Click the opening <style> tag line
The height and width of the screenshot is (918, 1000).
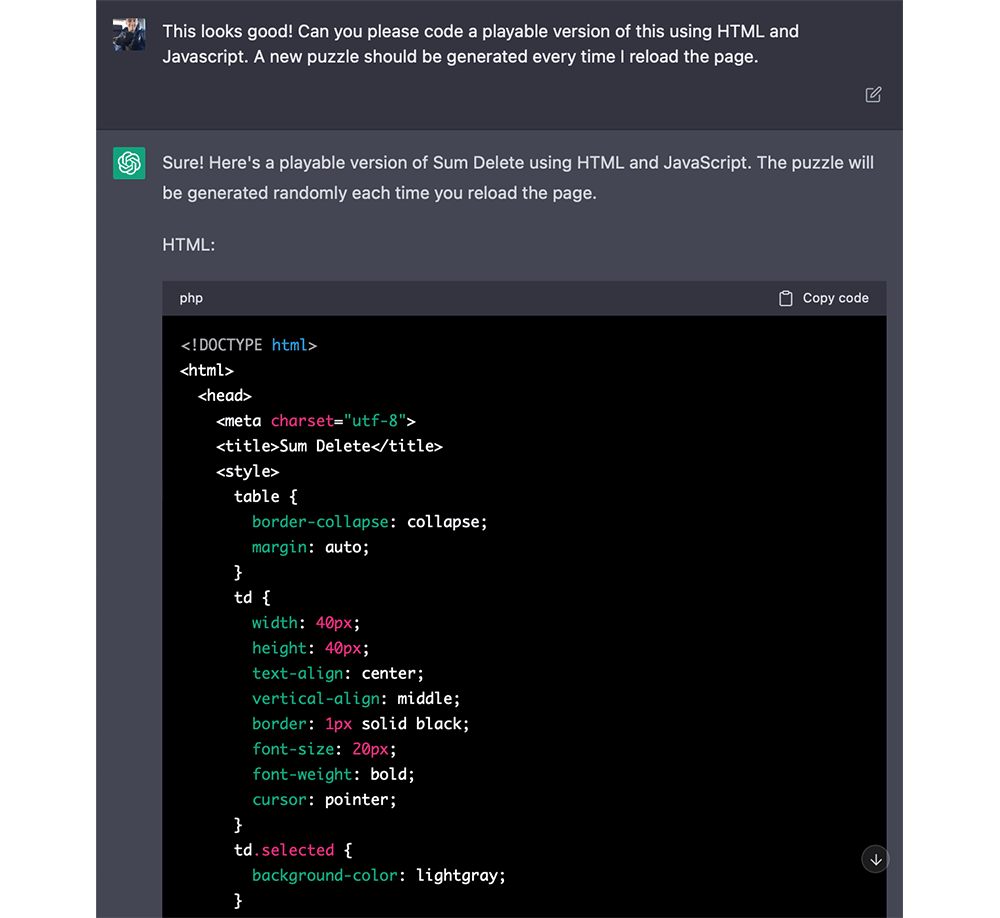pos(247,471)
